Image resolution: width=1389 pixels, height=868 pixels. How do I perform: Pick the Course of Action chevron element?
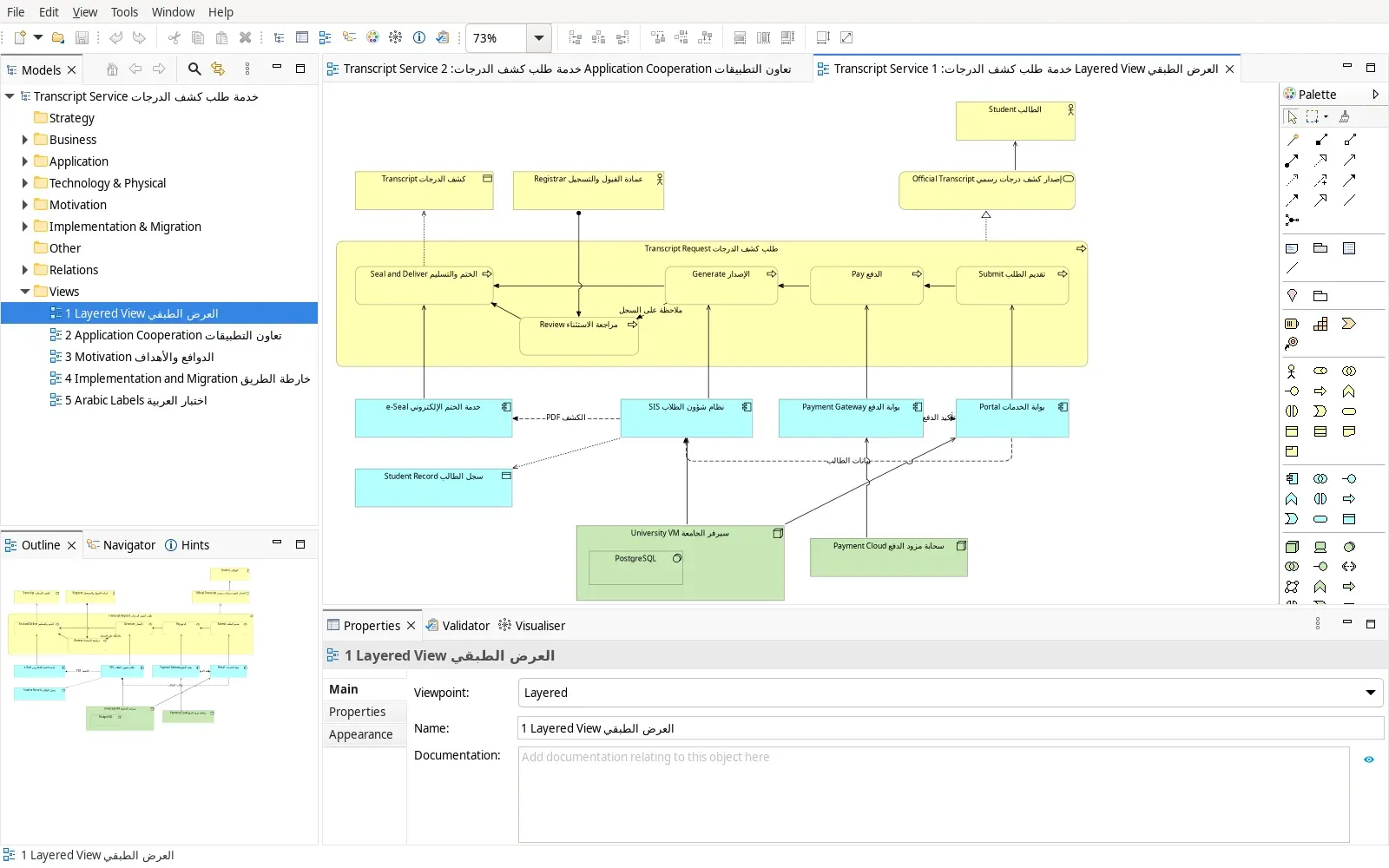pyautogui.click(x=1348, y=324)
